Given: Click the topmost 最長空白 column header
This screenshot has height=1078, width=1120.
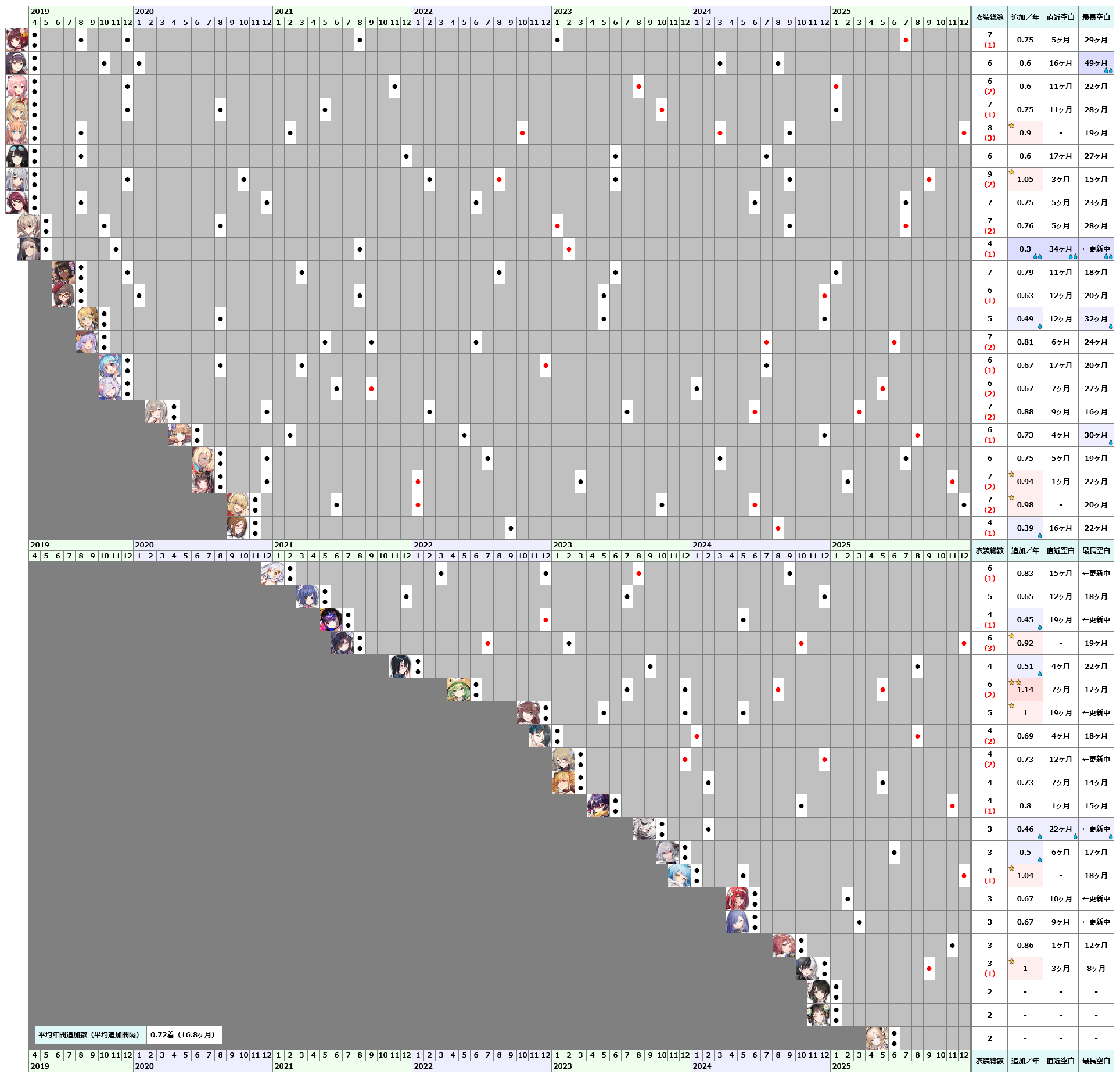Looking at the screenshot, I should pos(1096,17).
